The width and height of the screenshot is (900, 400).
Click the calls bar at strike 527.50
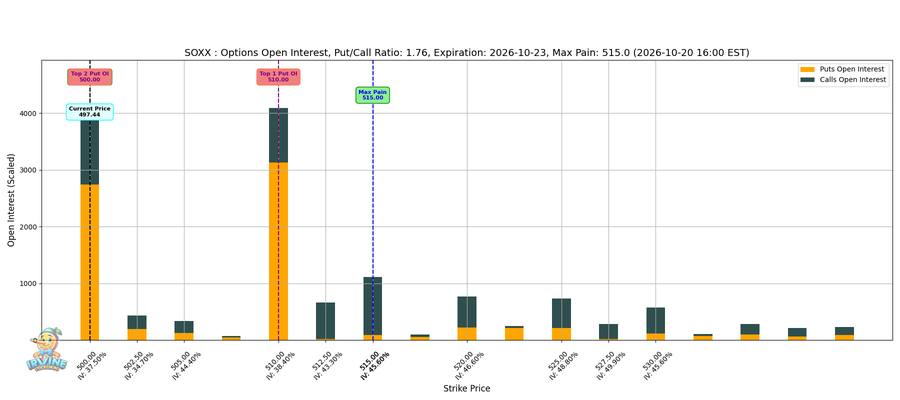[608, 331]
